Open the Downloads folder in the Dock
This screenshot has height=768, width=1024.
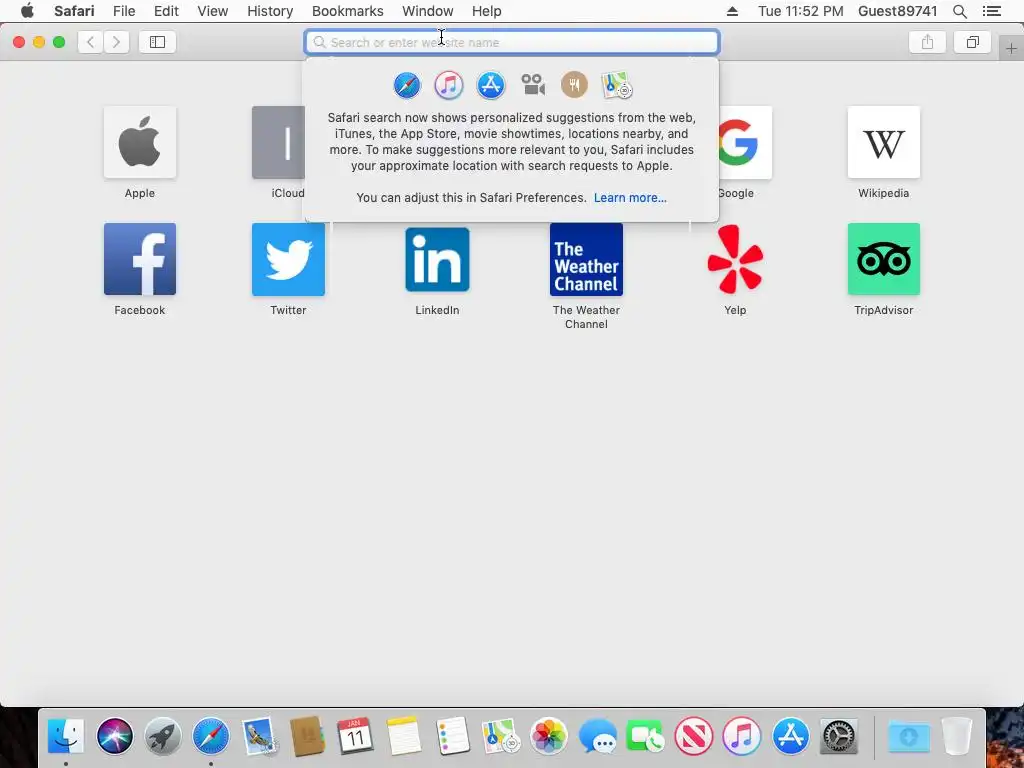coord(908,736)
